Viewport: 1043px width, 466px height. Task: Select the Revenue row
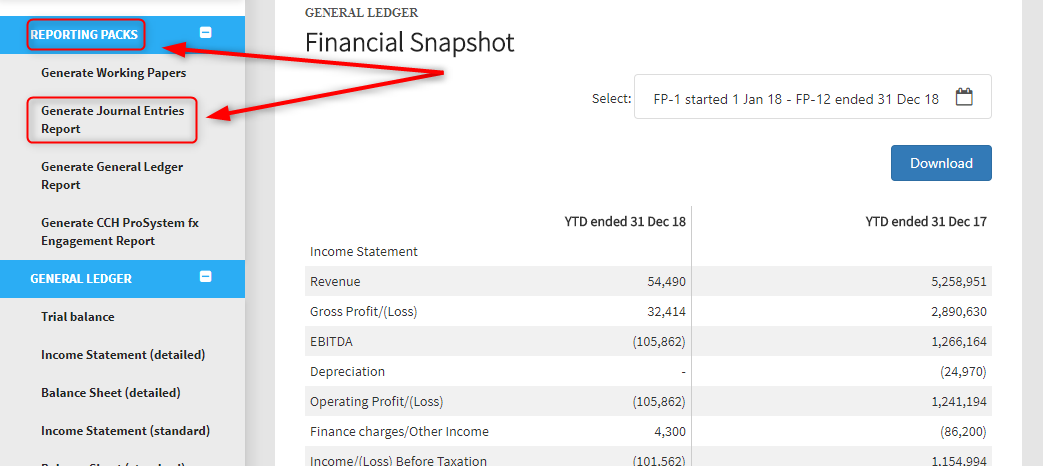coord(648,281)
